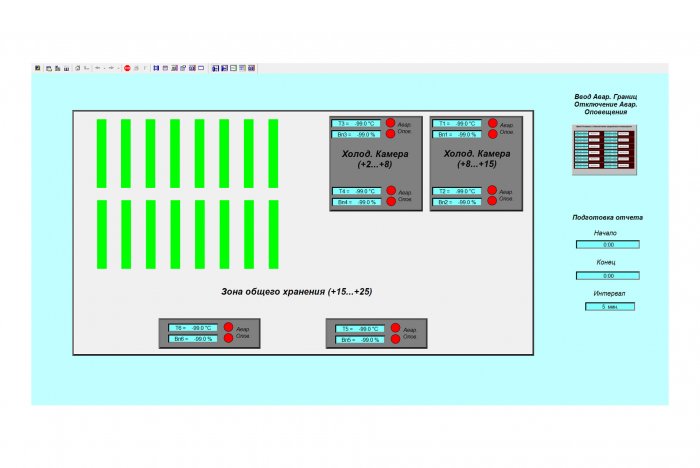Click the back arrow toolbar icon
700x468 pixels.
pos(97,68)
